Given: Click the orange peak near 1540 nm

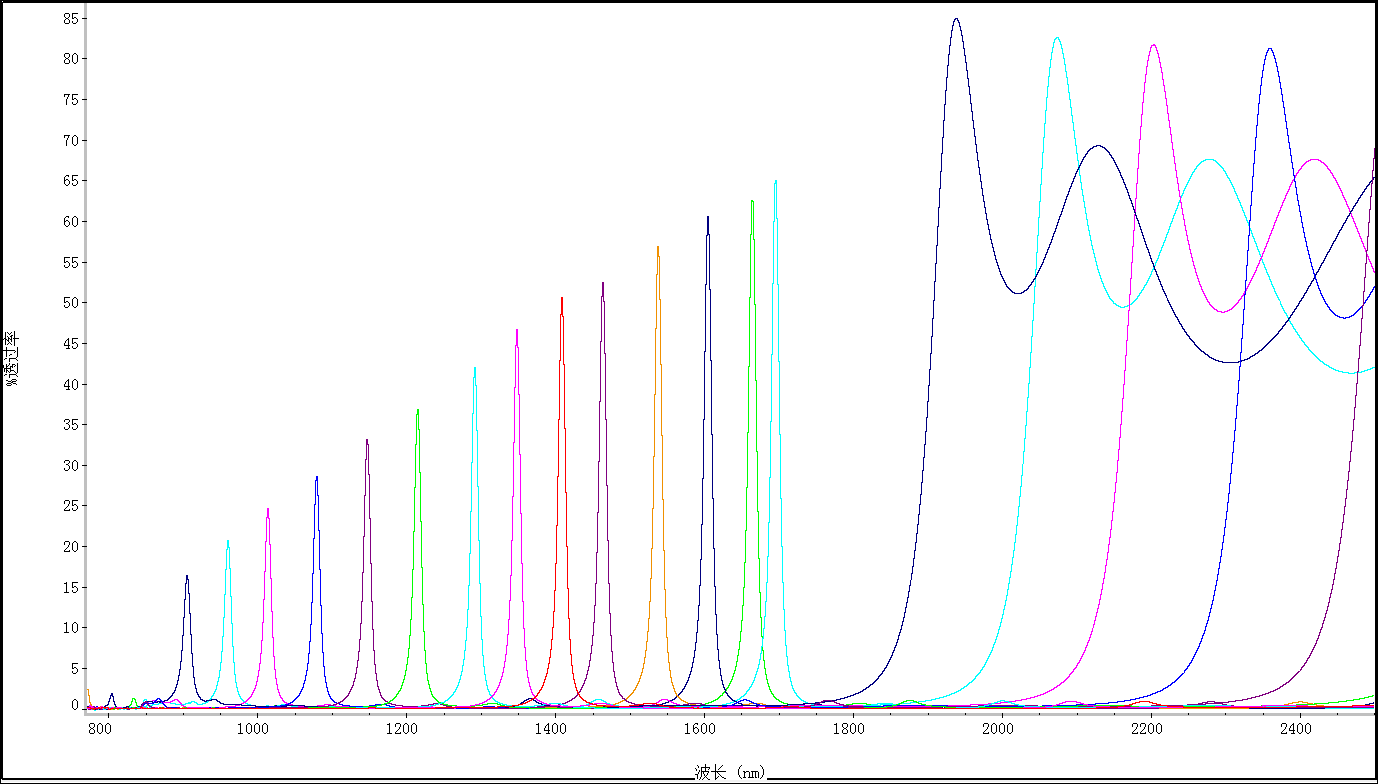Looking at the screenshot, I should click(x=657, y=248).
